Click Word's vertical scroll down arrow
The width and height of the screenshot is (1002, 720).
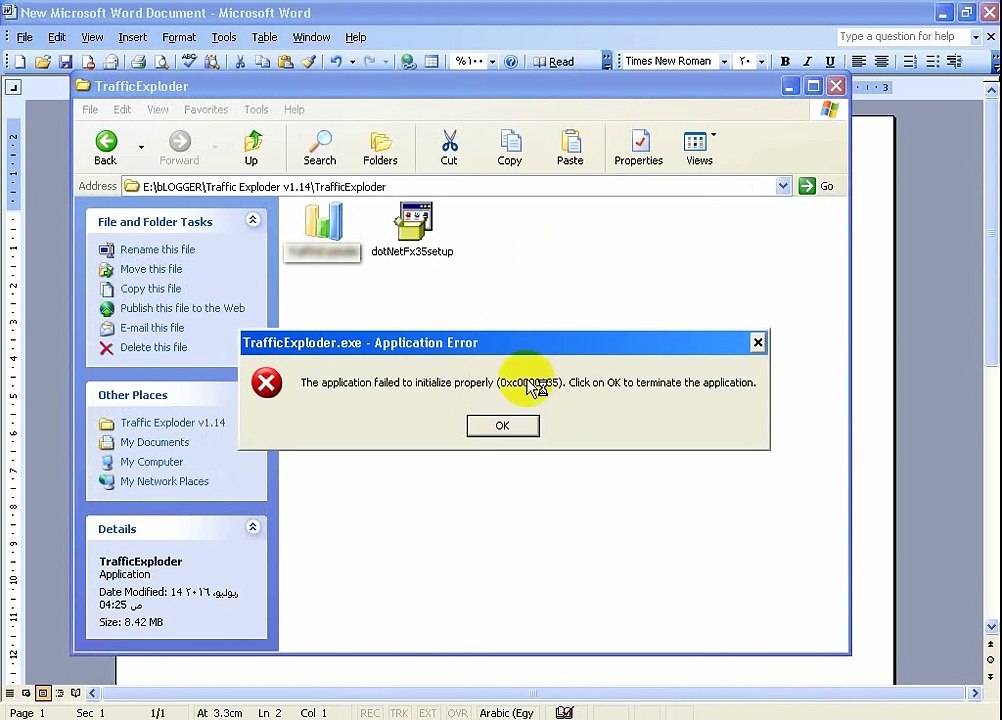(992, 626)
